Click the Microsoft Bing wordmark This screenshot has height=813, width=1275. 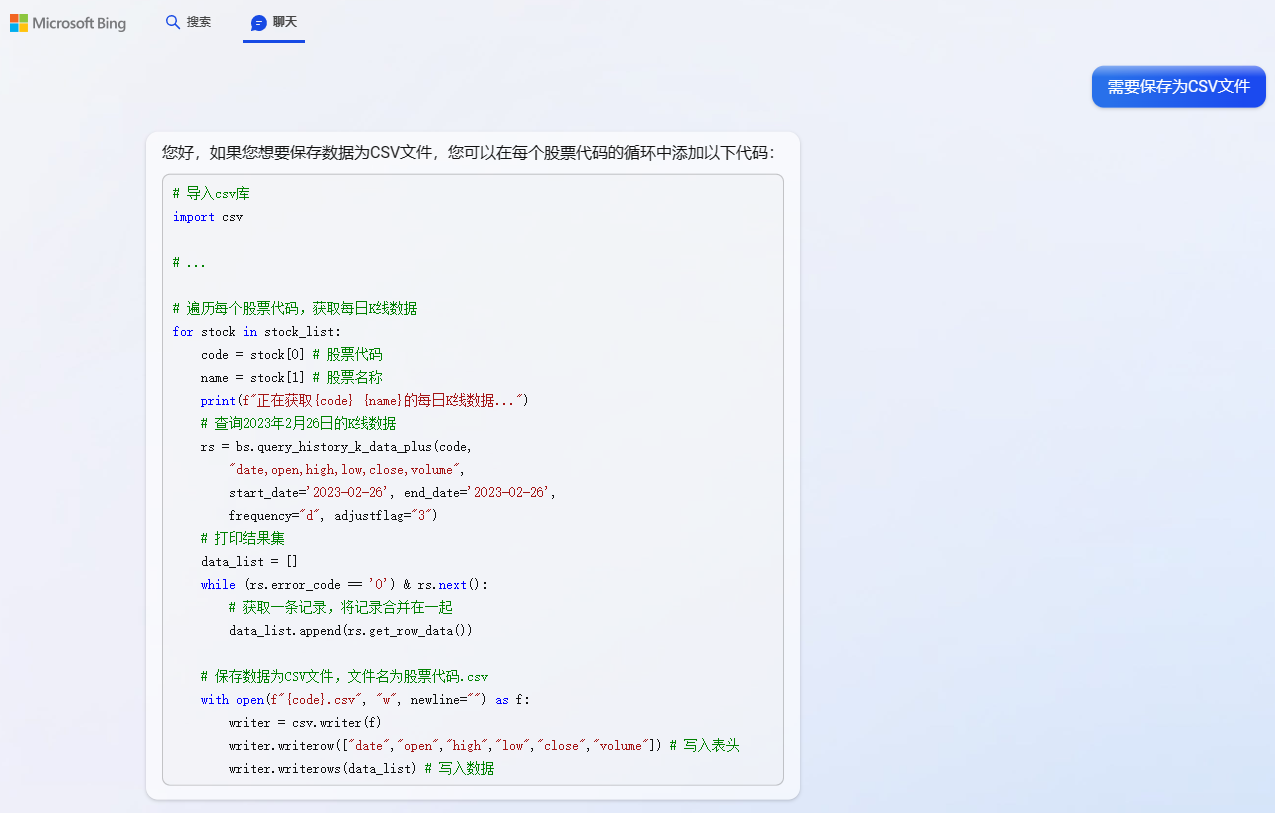point(79,22)
